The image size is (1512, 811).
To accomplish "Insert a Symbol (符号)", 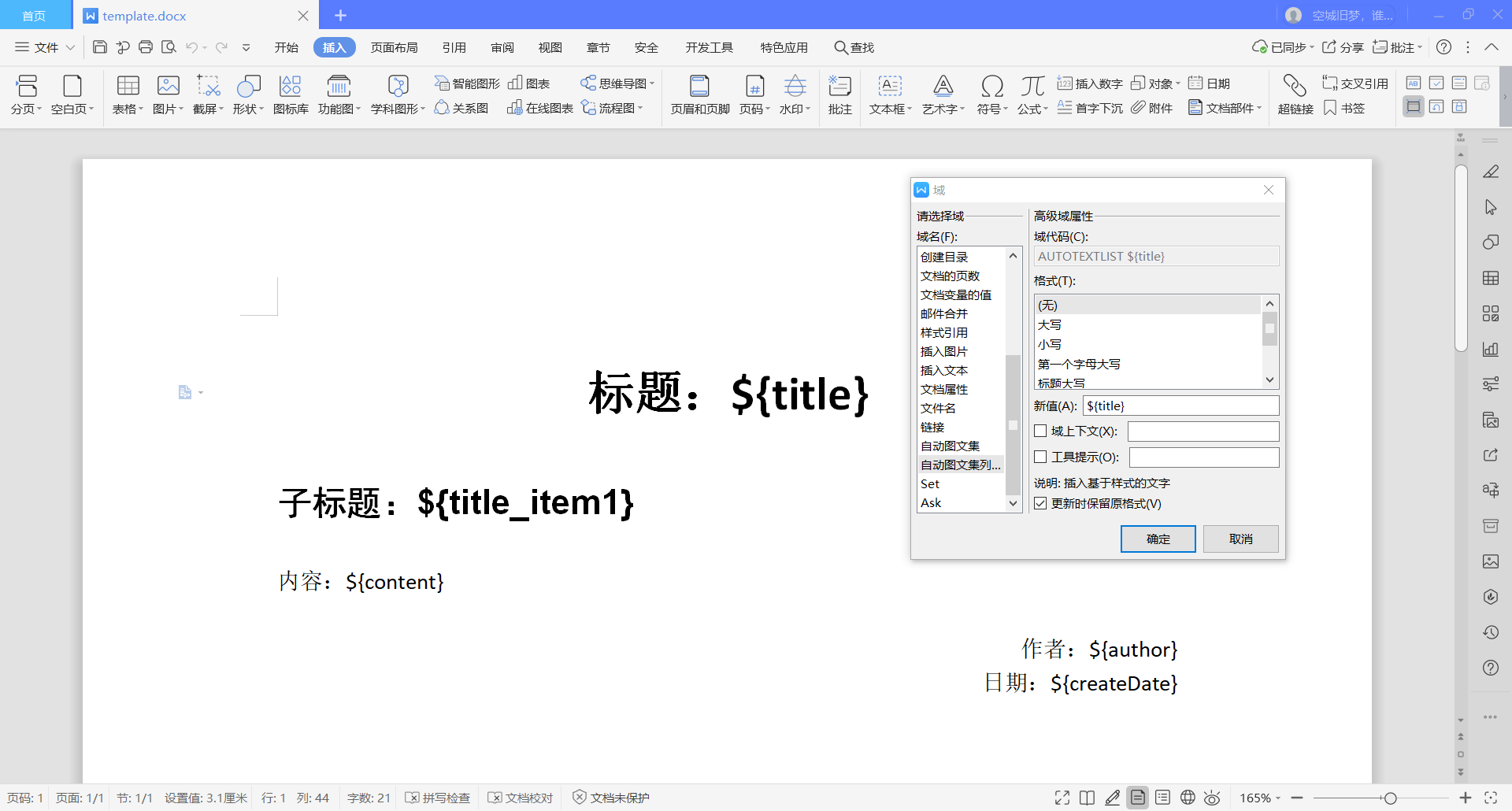I will pos(992,94).
